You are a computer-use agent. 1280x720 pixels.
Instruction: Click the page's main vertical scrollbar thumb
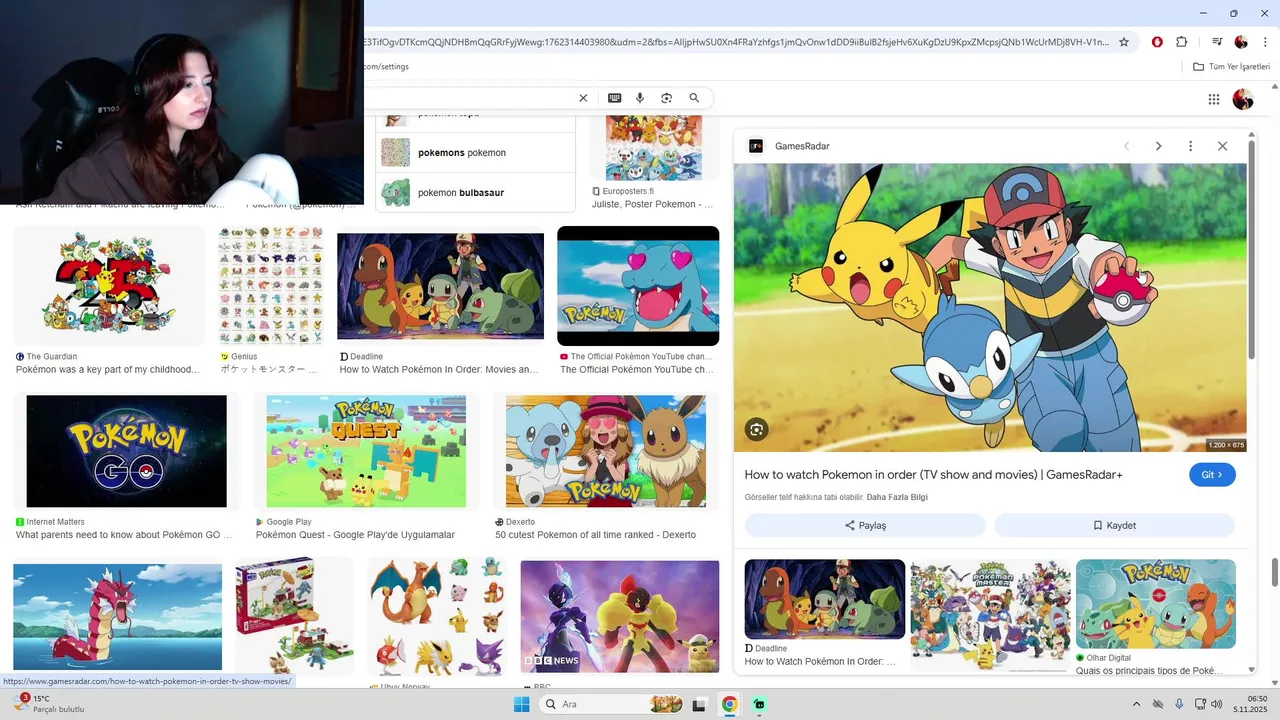(x=1275, y=573)
